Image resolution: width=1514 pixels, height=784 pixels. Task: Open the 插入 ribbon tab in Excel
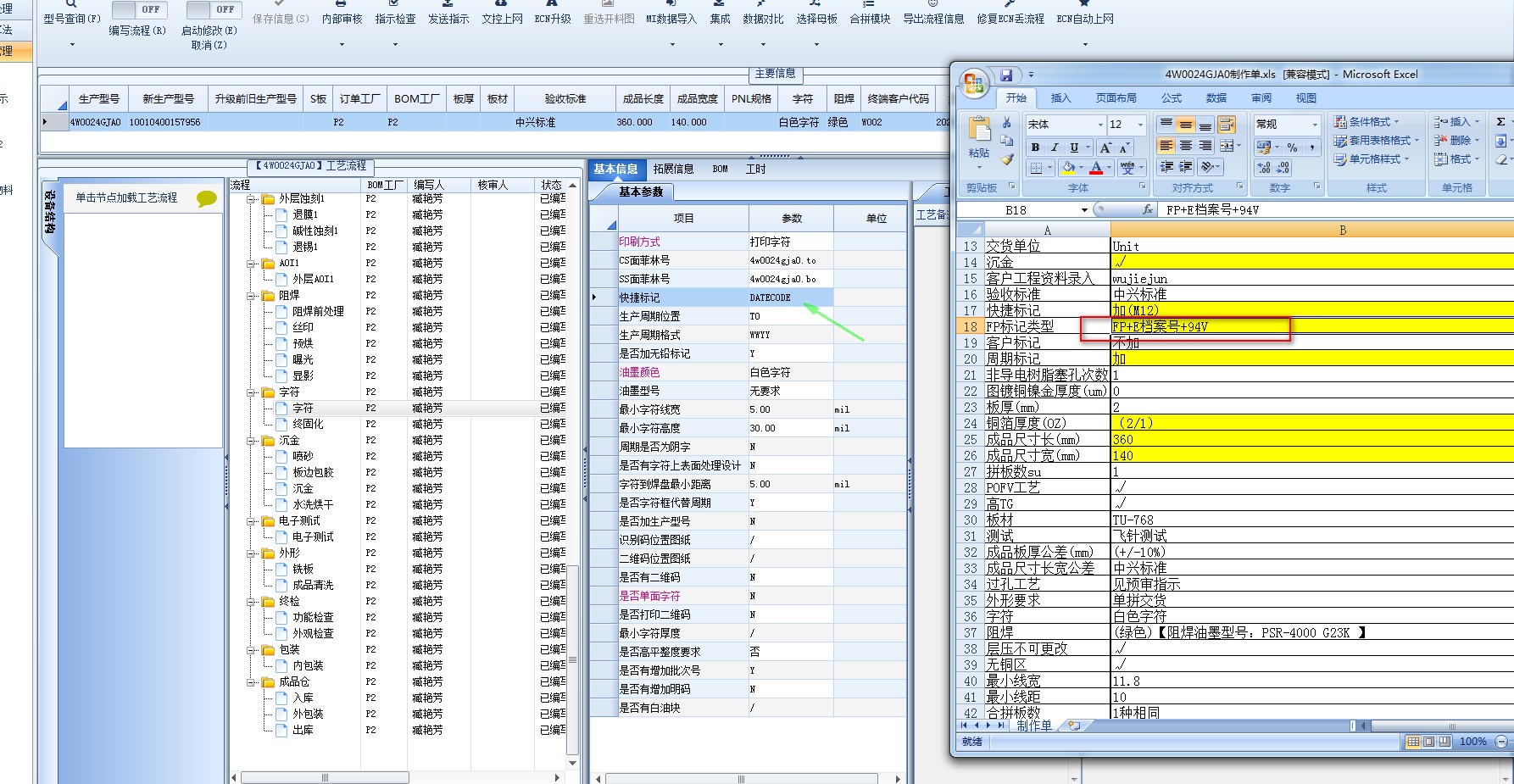point(1060,98)
